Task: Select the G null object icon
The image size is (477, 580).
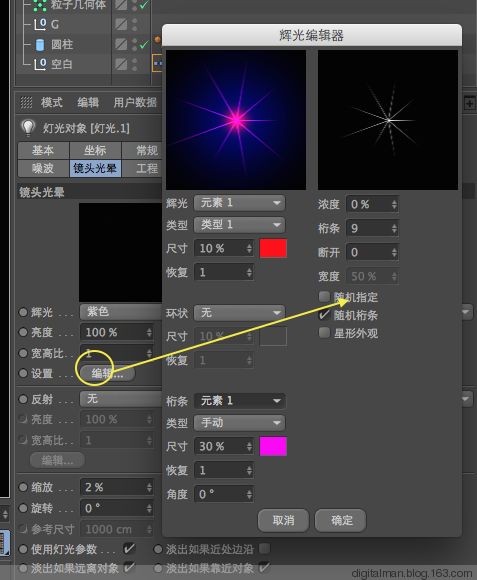Action: (40, 24)
